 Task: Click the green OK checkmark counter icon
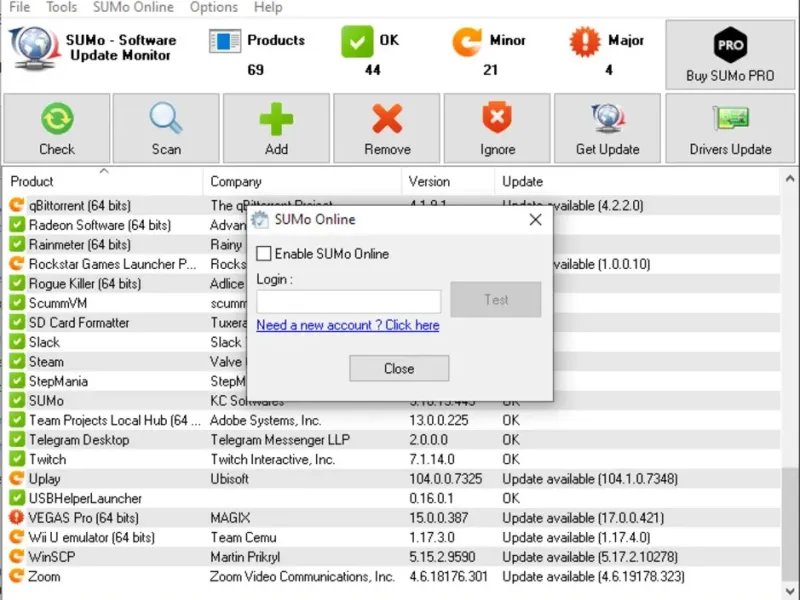(x=357, y=42)
